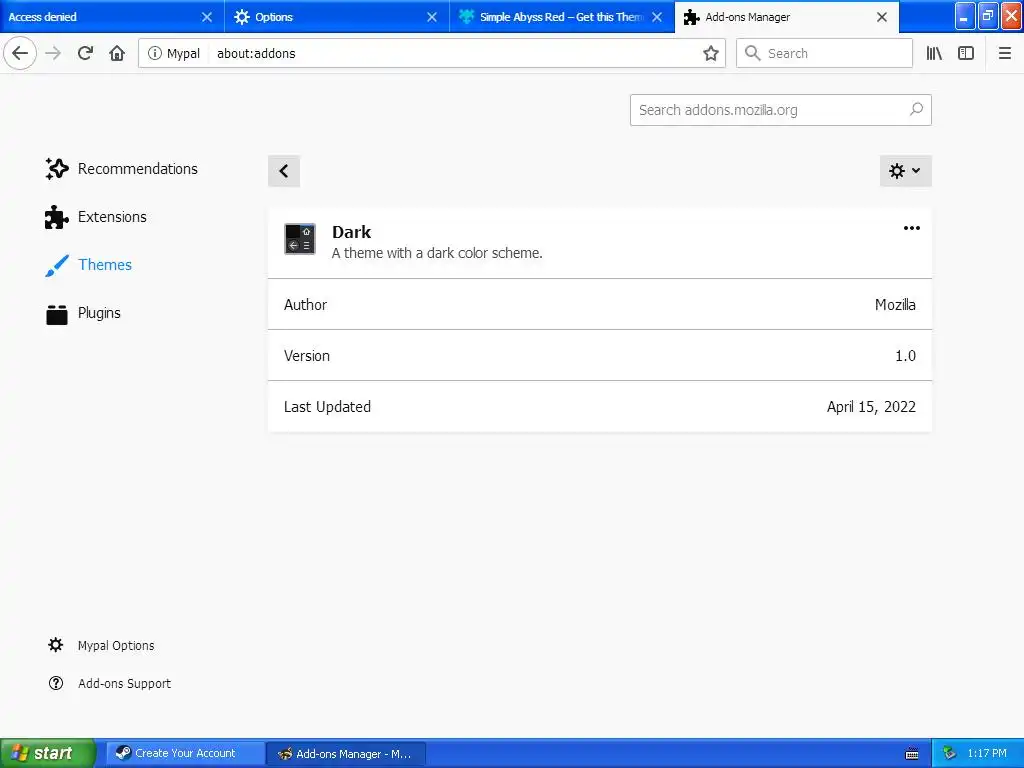The width and height of the screenshot is (1024, 768).
Task: Click Add-ons Manager taskbar button
Action: point(347,753)
